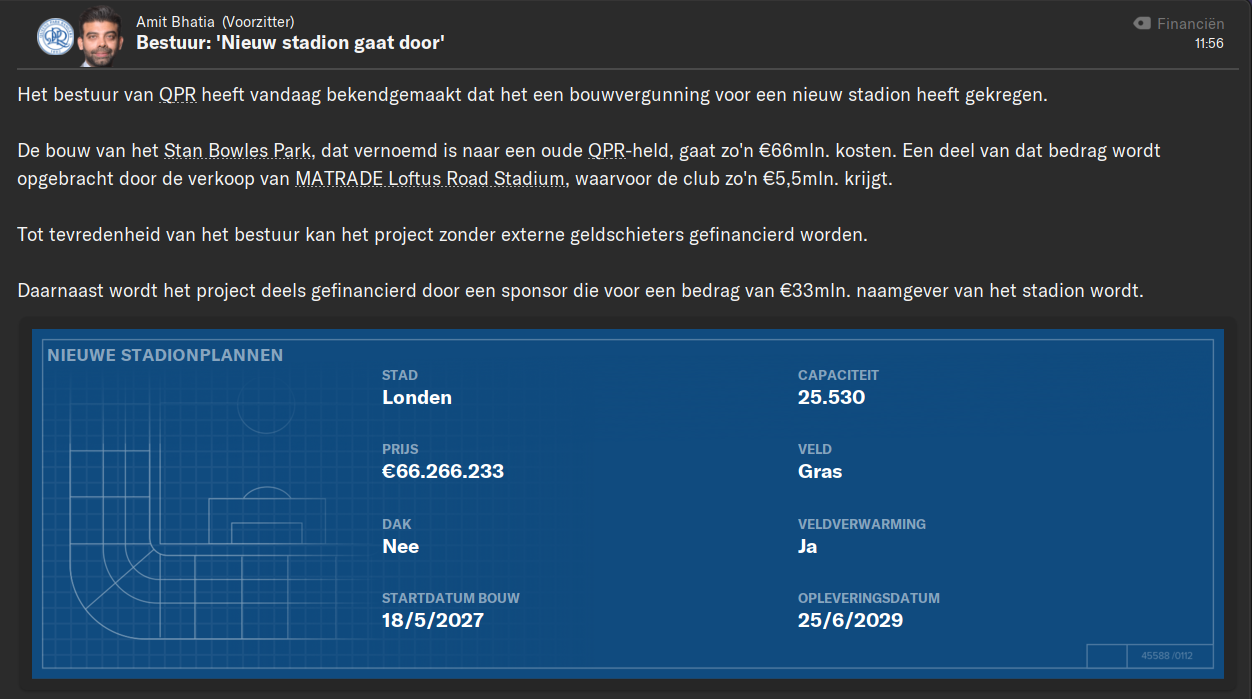
Task: Select the Financiën category label
Action: click(1190, 23)
